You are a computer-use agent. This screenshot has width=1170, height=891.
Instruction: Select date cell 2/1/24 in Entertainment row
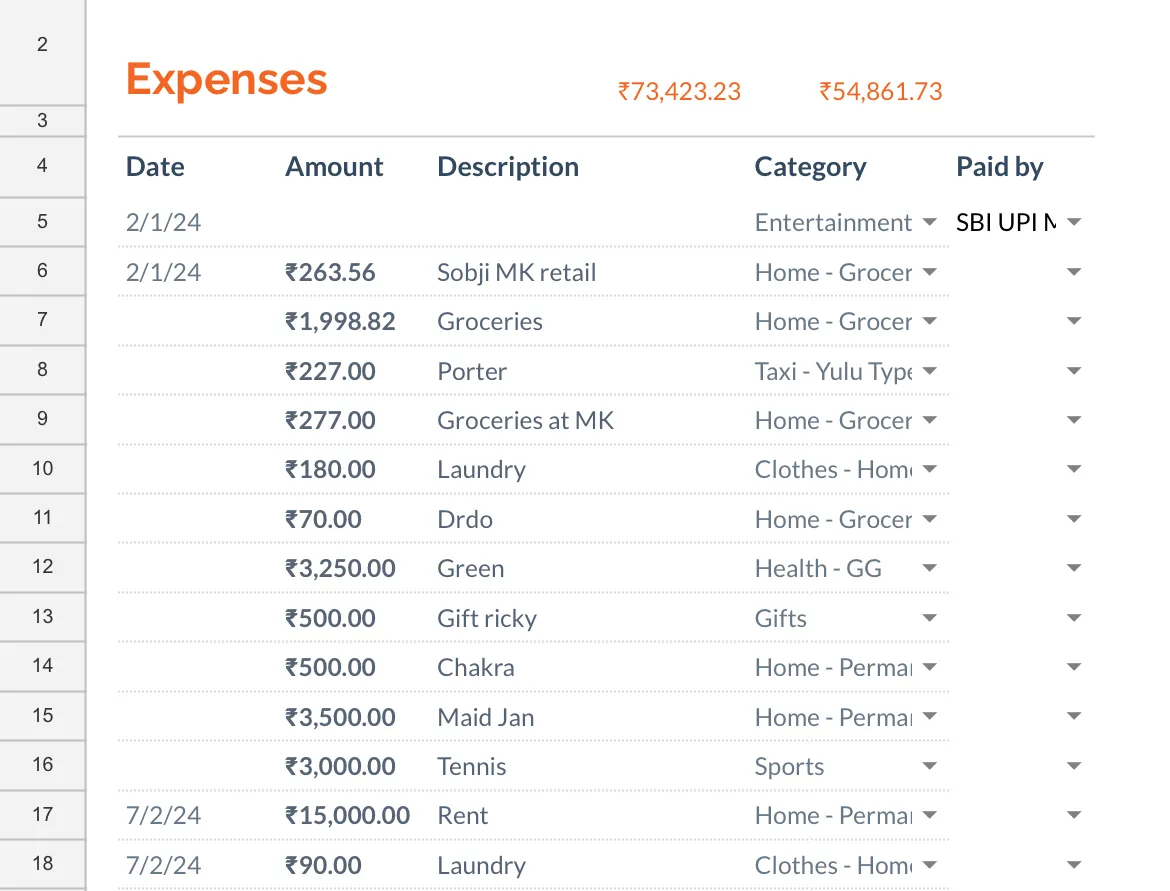(x=163, y=222)
